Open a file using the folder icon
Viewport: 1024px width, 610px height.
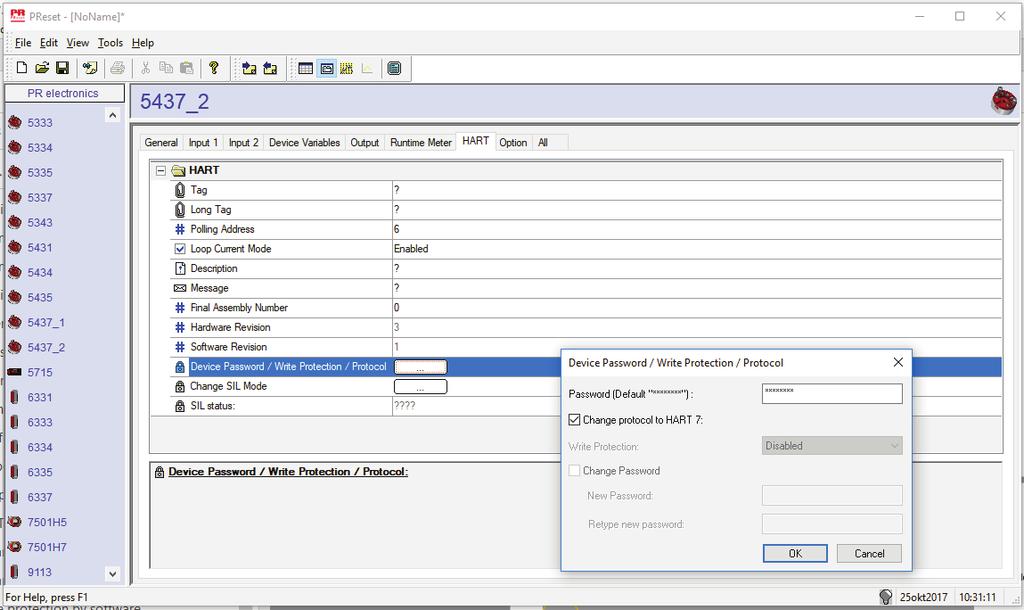pos(42,68)
